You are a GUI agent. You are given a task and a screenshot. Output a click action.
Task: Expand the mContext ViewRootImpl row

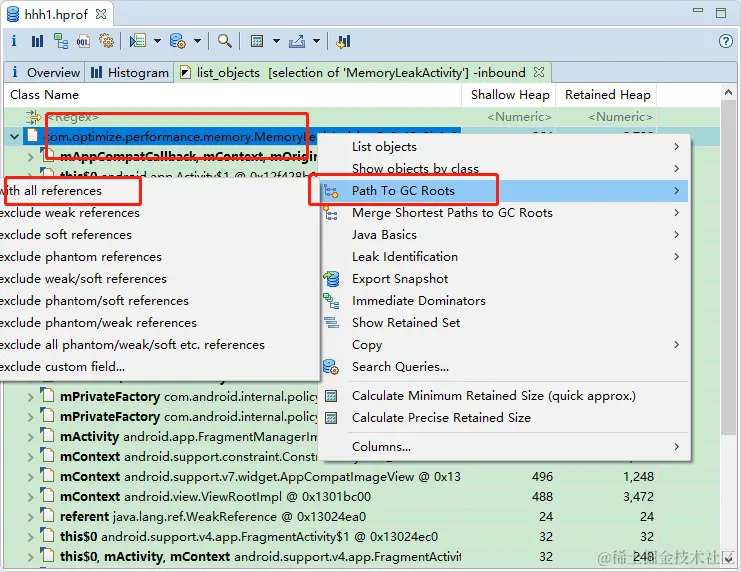30,497
